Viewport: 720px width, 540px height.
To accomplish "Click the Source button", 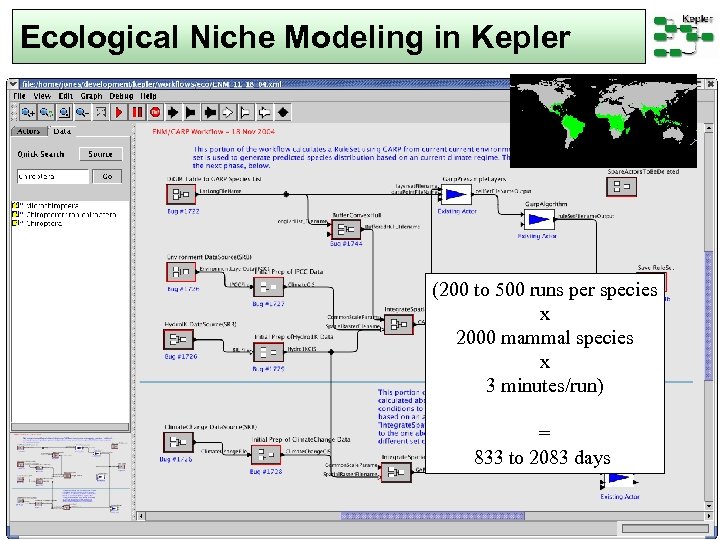I will [101, 154].
